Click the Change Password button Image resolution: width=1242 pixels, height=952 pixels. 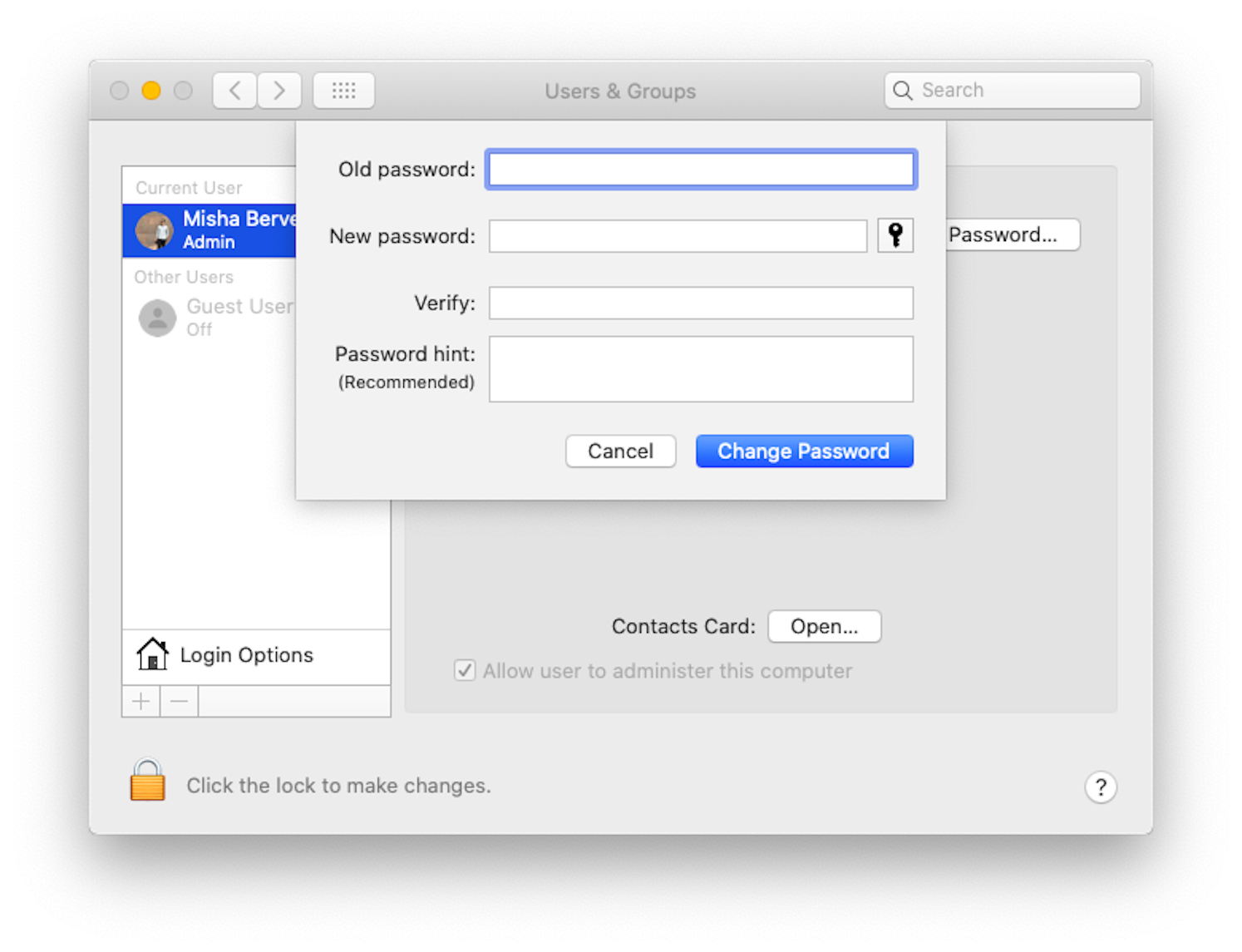(803, 451)
